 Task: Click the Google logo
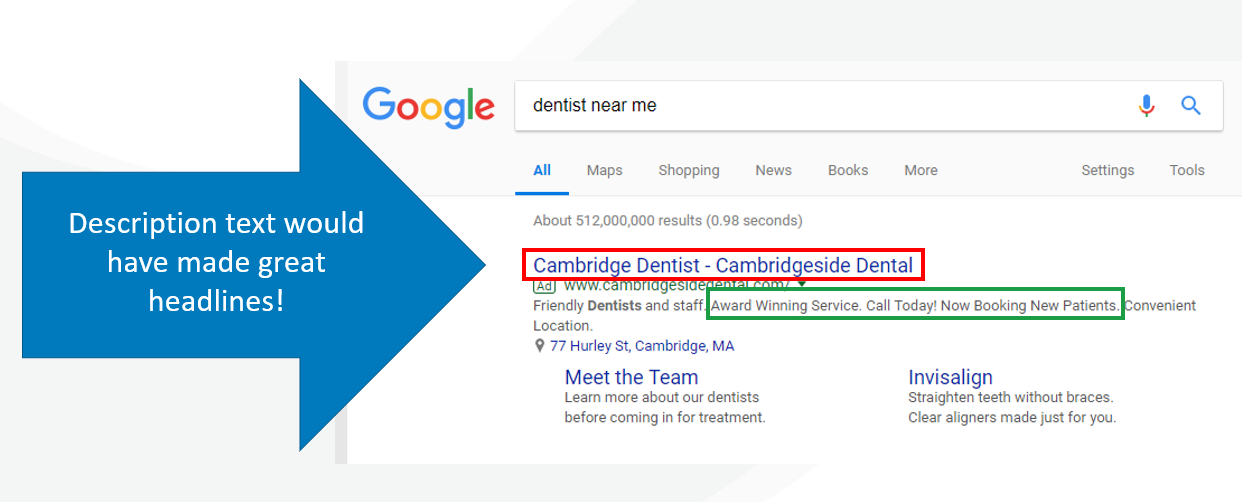[x=428, y=108]
